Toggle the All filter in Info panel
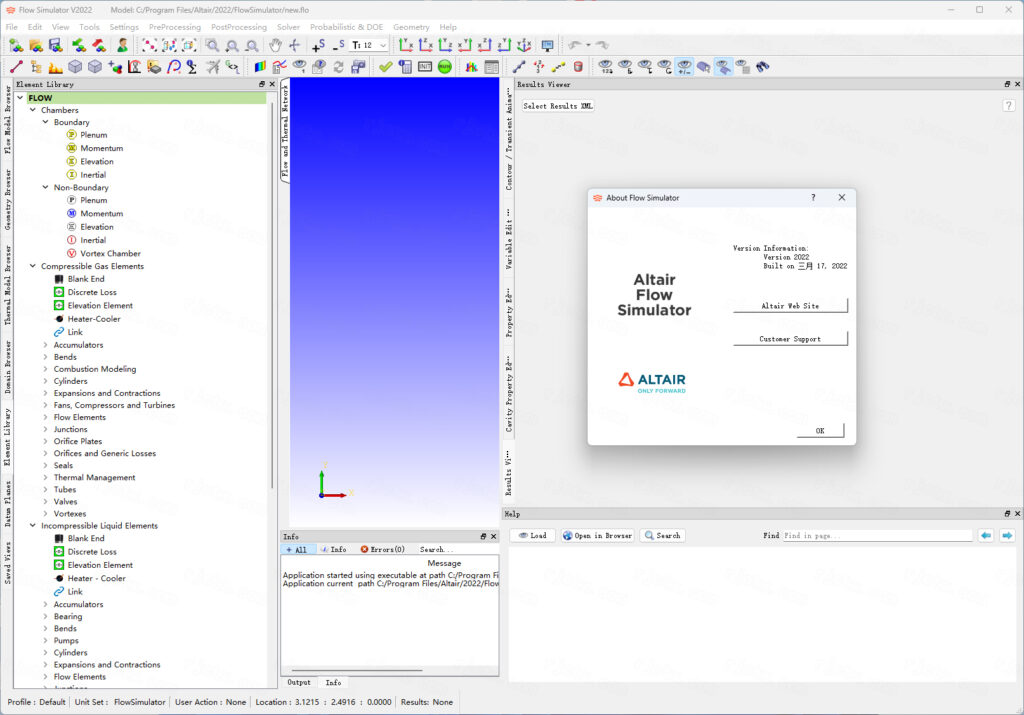 298,550
